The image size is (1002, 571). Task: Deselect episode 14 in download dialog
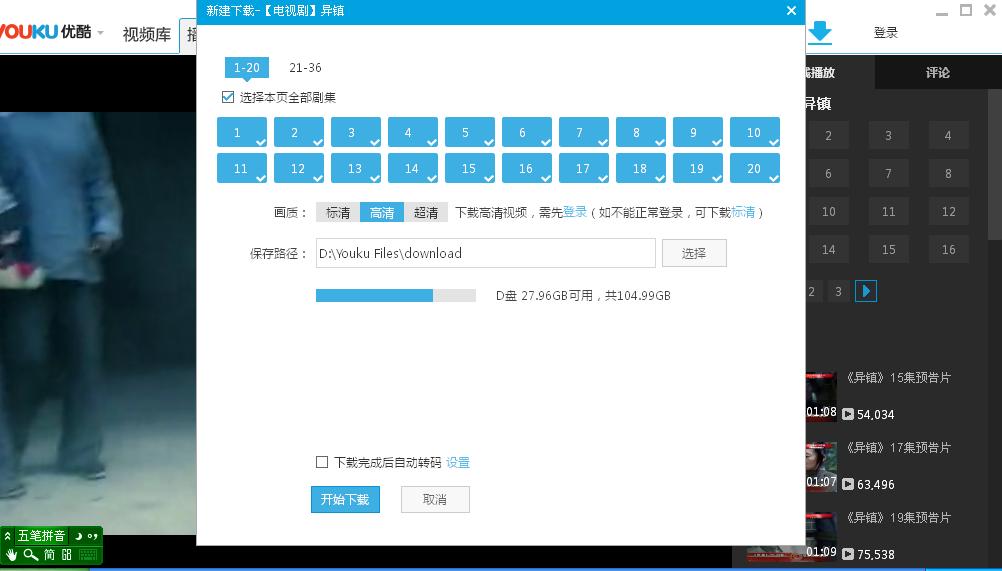pyautogui.click(x=412, y=168)
